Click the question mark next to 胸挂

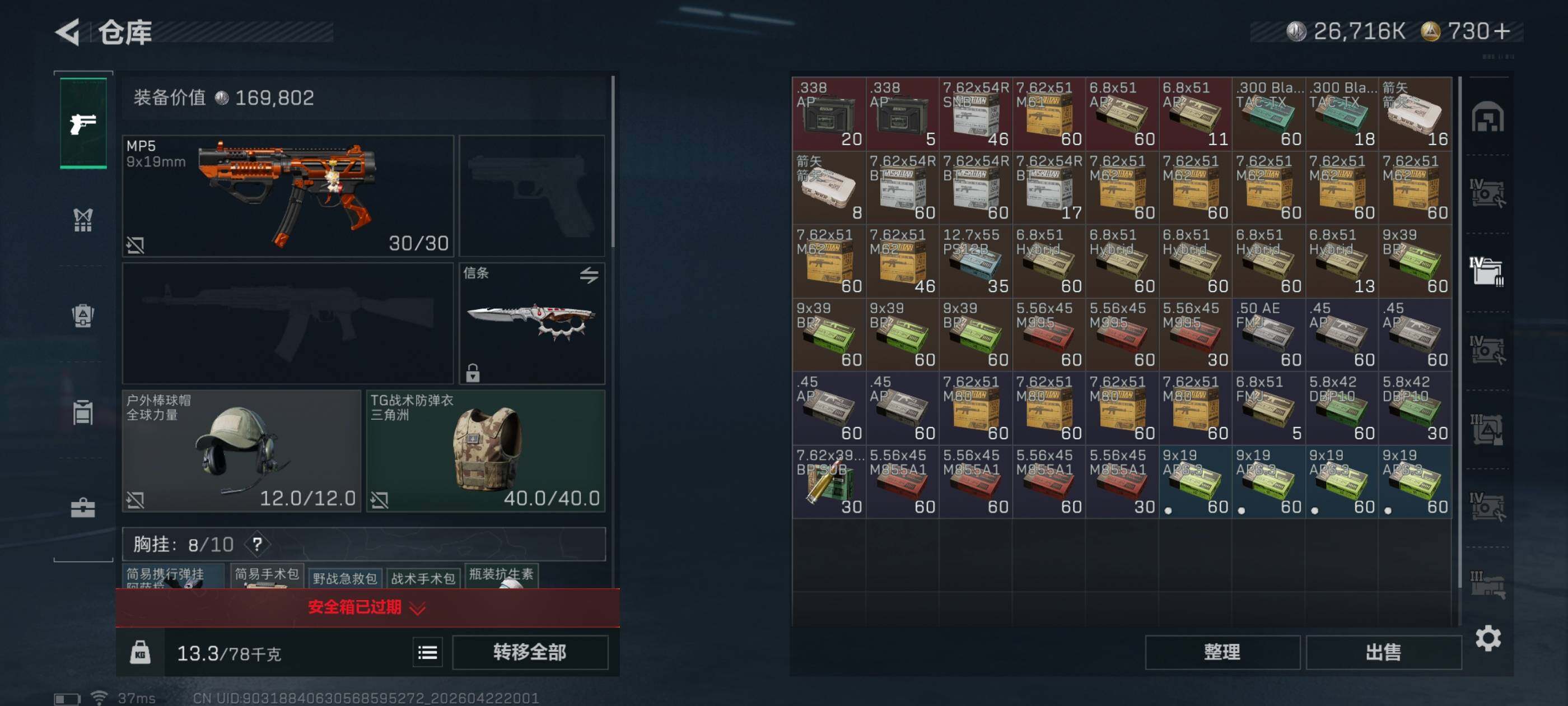tap(258, 544)
